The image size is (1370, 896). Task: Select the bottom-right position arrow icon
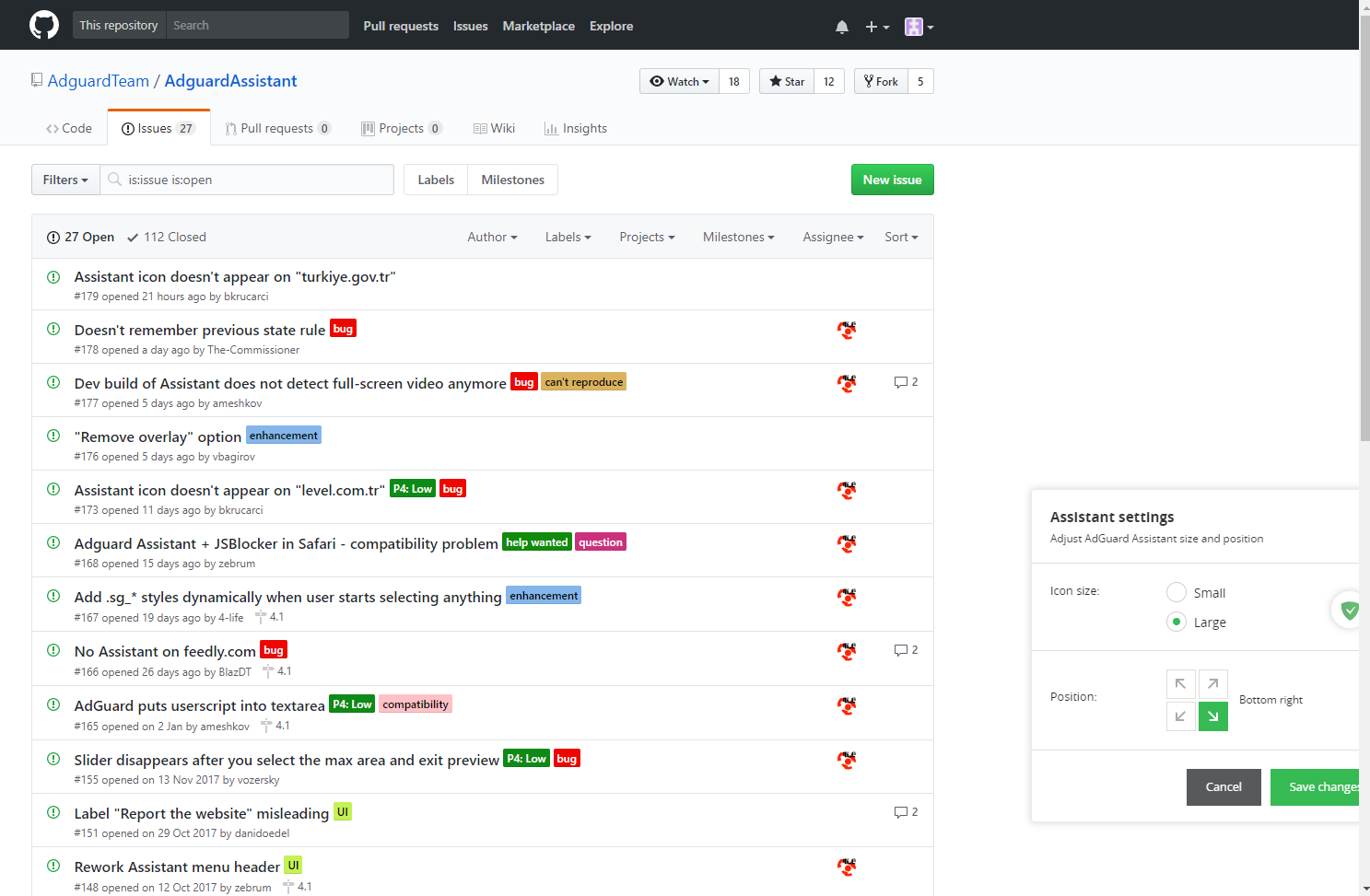pos(1212,716)
